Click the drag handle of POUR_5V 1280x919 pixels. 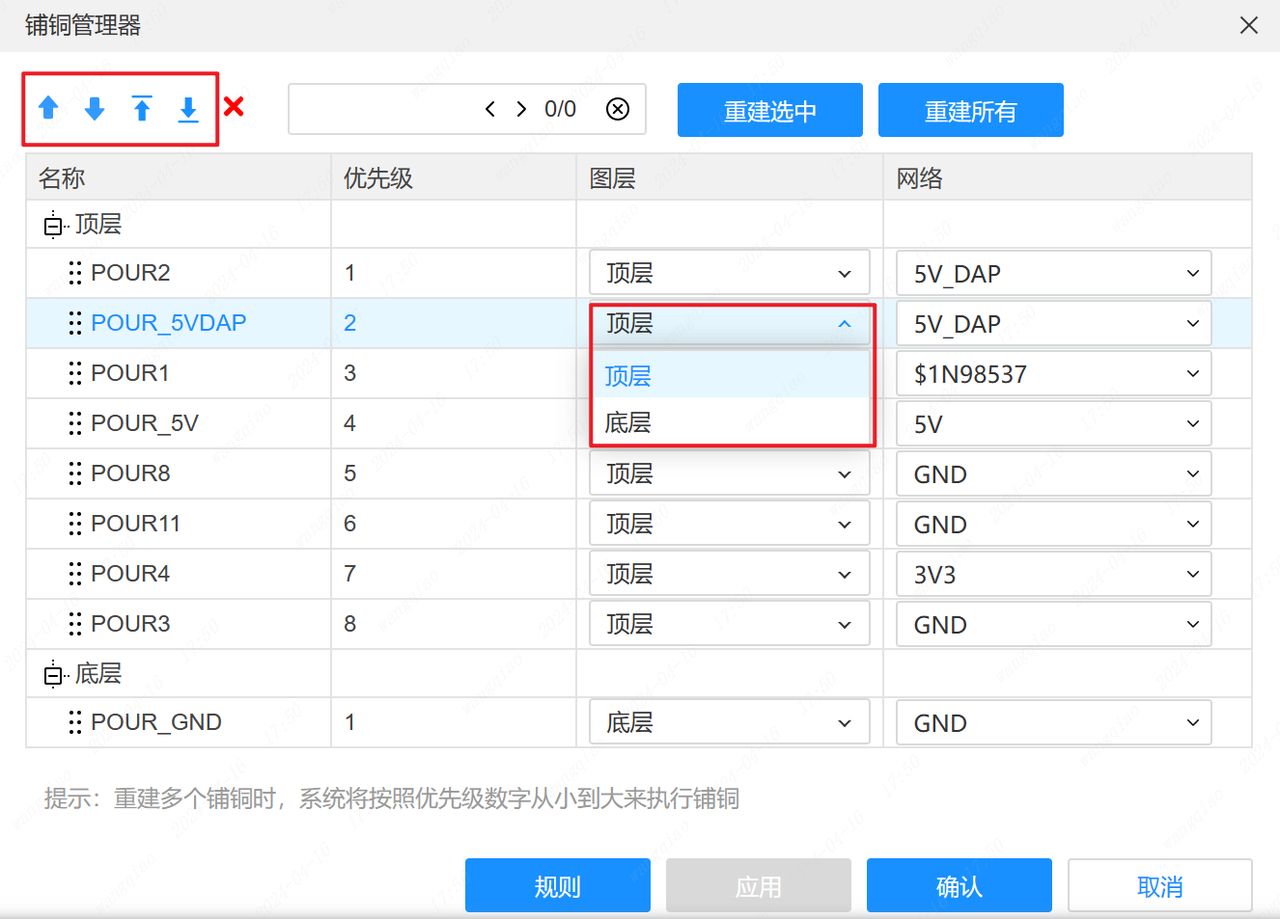(75, 423)
